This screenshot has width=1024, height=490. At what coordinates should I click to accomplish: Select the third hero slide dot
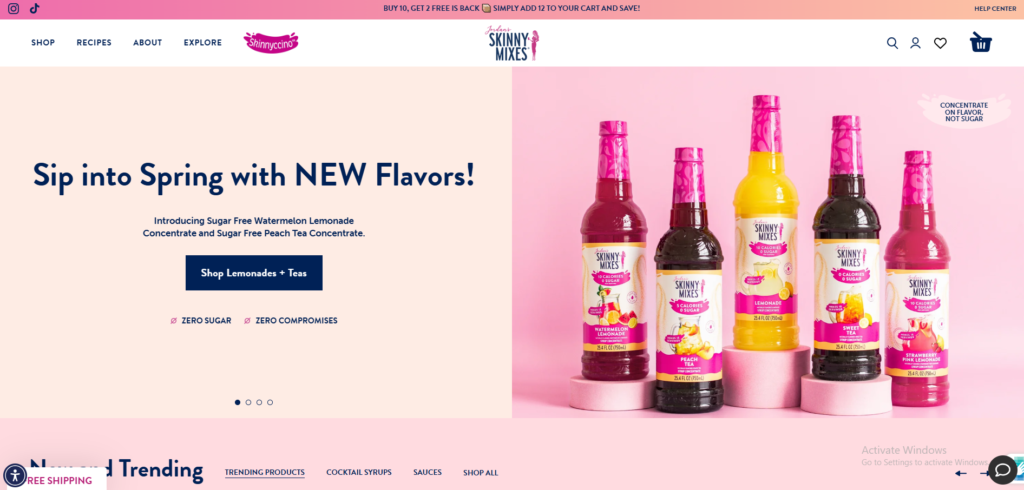(259, 402)
